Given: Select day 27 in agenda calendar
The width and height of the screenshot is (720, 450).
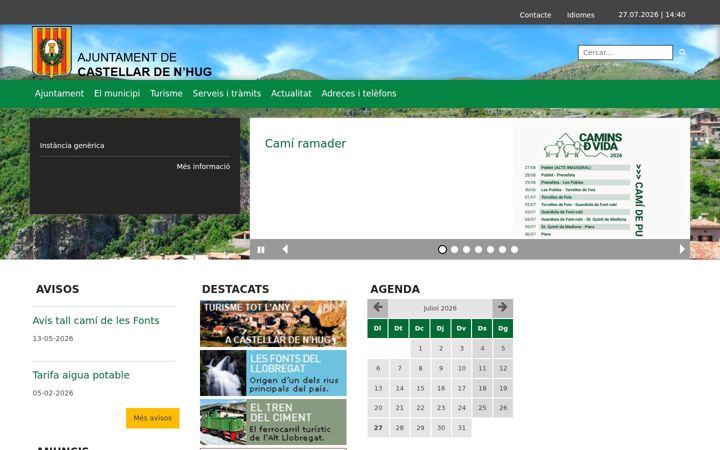Looking at the screenshot, I should point(378,428).
